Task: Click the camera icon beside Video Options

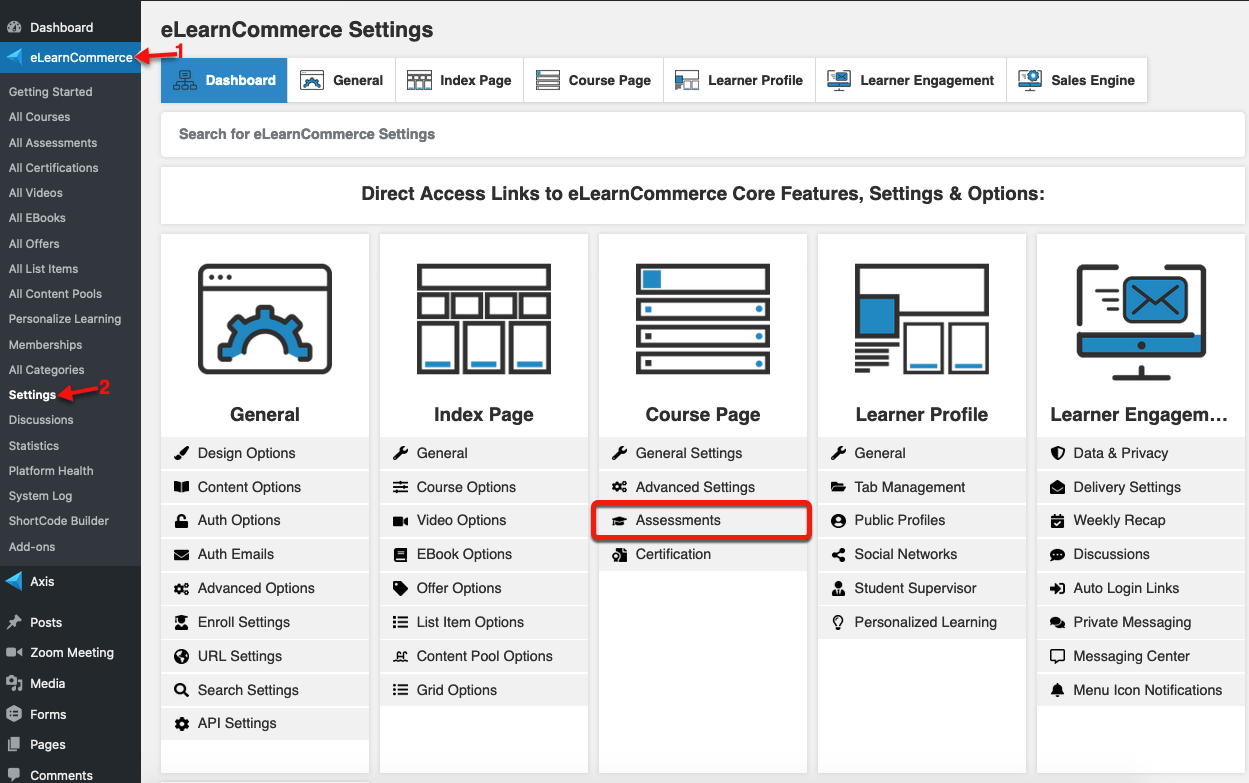Action: click(x=400, y=520)
